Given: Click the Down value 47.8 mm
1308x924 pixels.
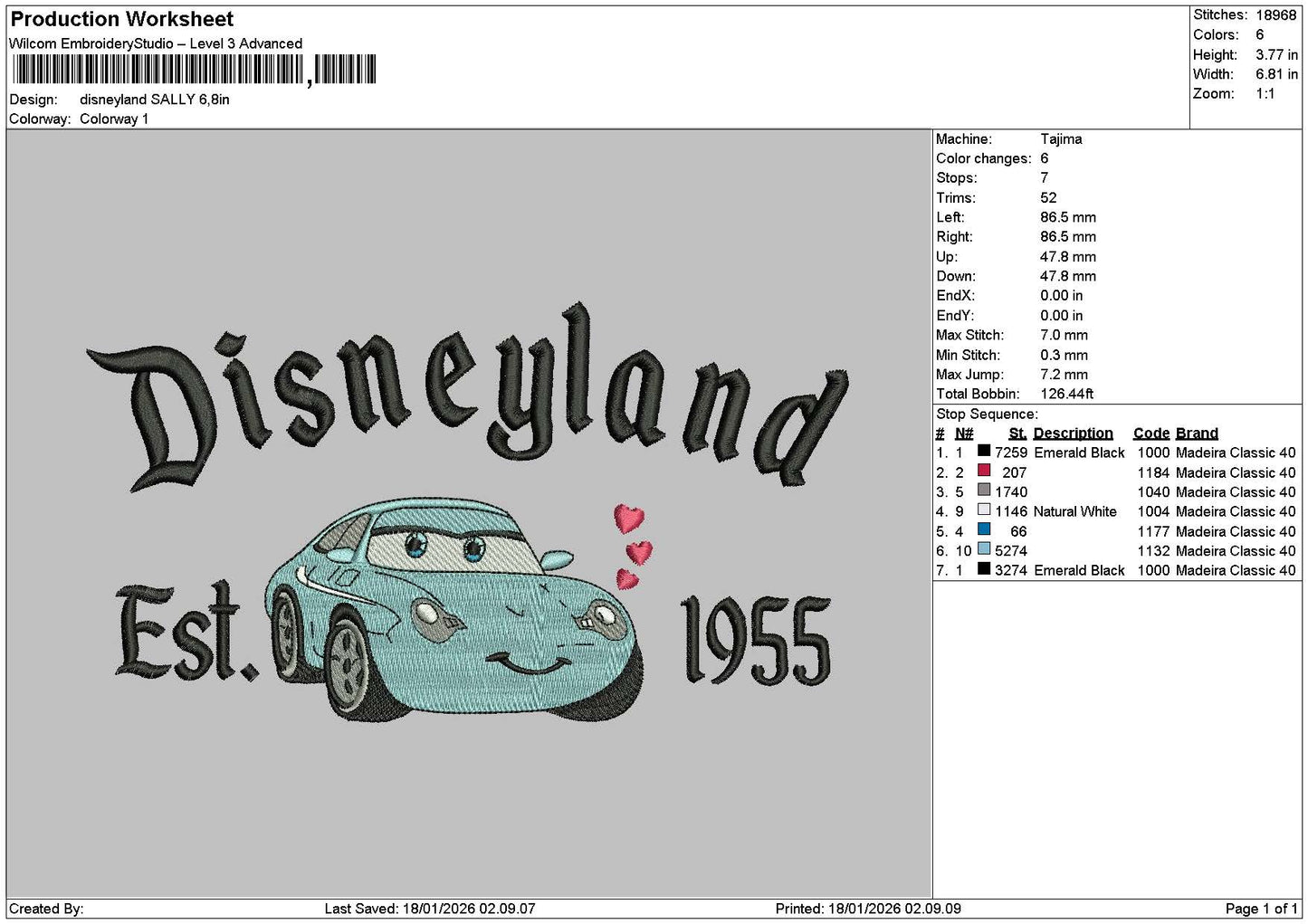Looking at the screenshot, I should pos(1068,276).
